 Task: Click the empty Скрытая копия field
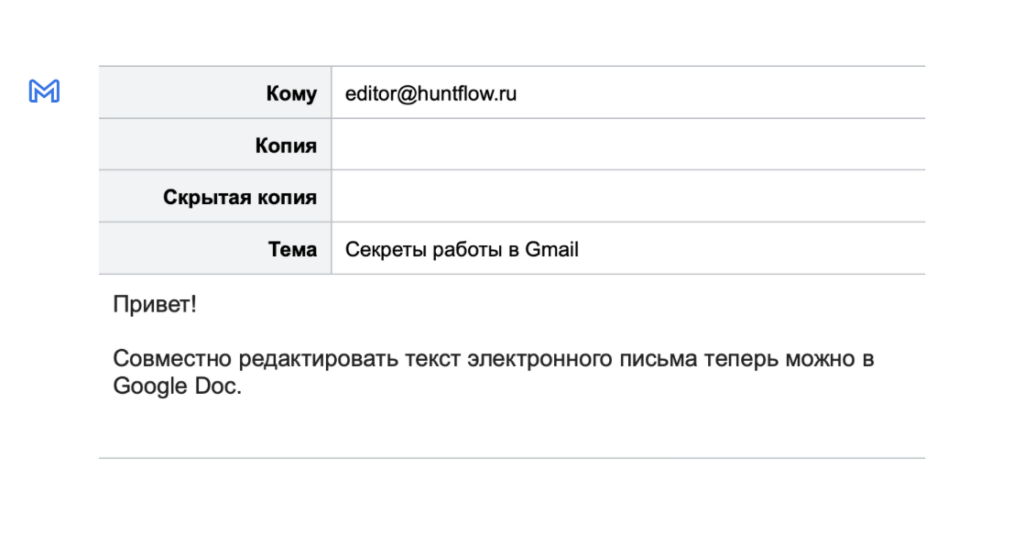pos(628,197)
